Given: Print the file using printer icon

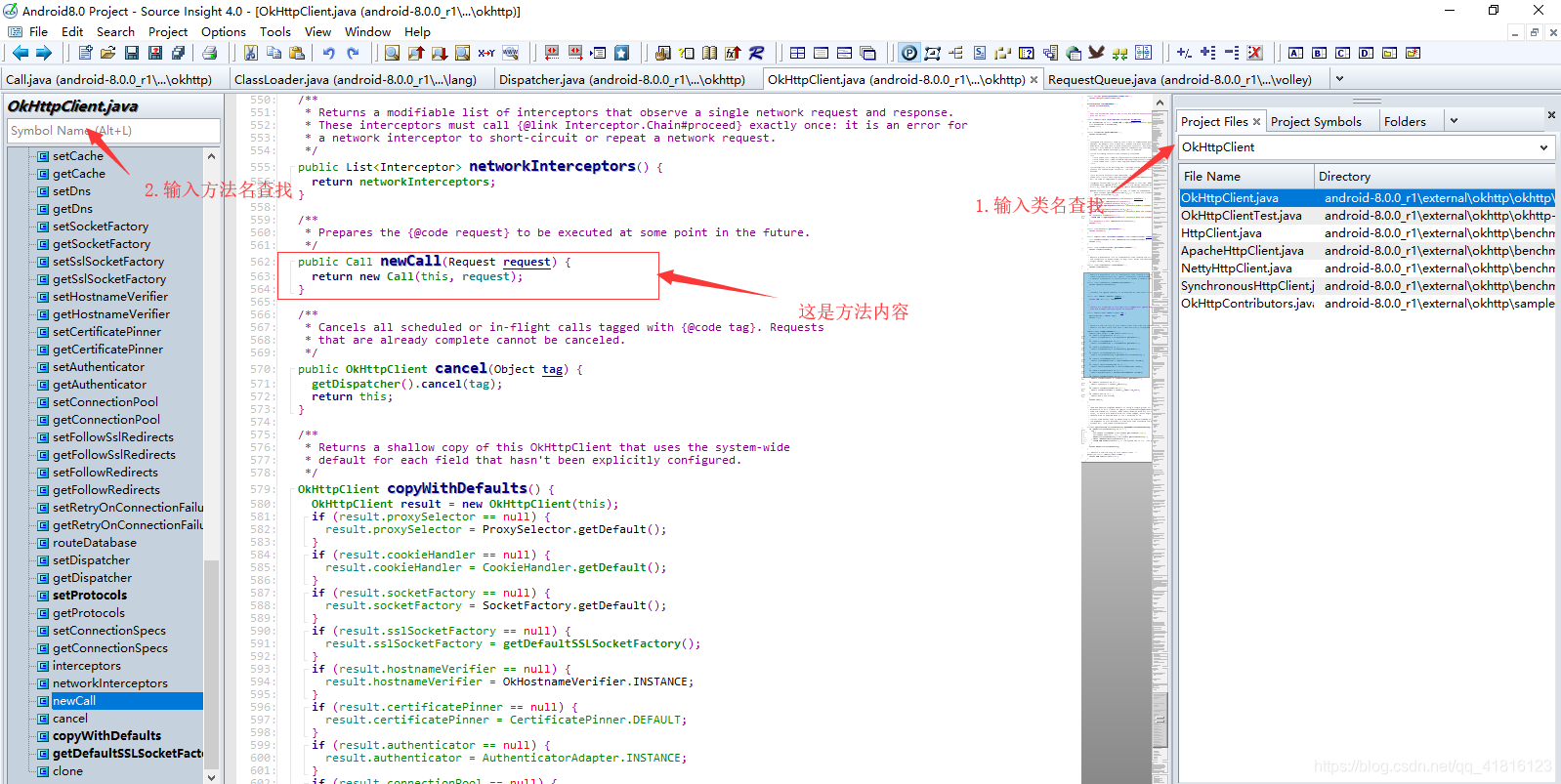Looking at the screenshot, I should pyautogui.click(x=209, y=53).
